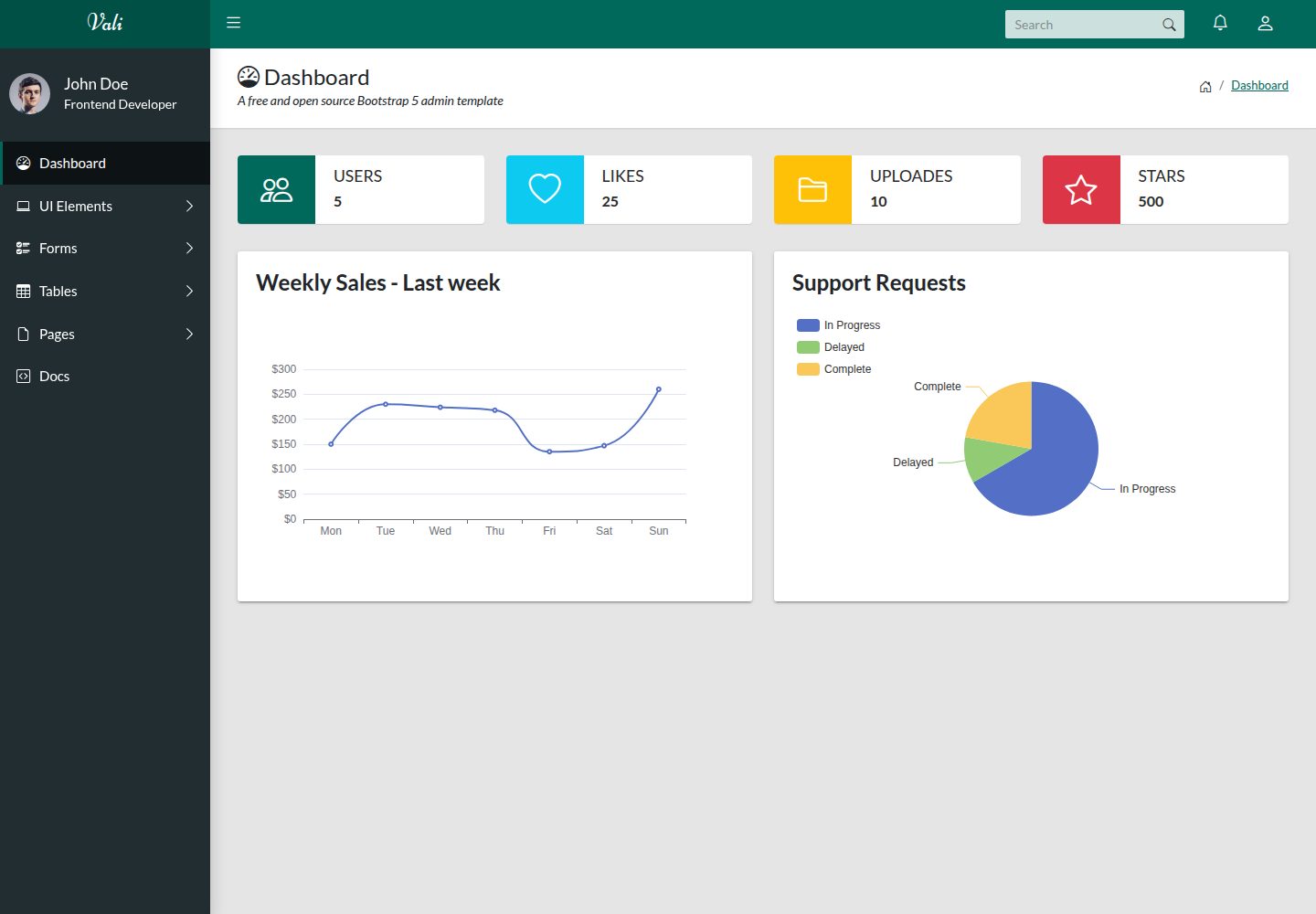Click the Vali logo link
1316x914 pixels.
[x=105, y=22]
